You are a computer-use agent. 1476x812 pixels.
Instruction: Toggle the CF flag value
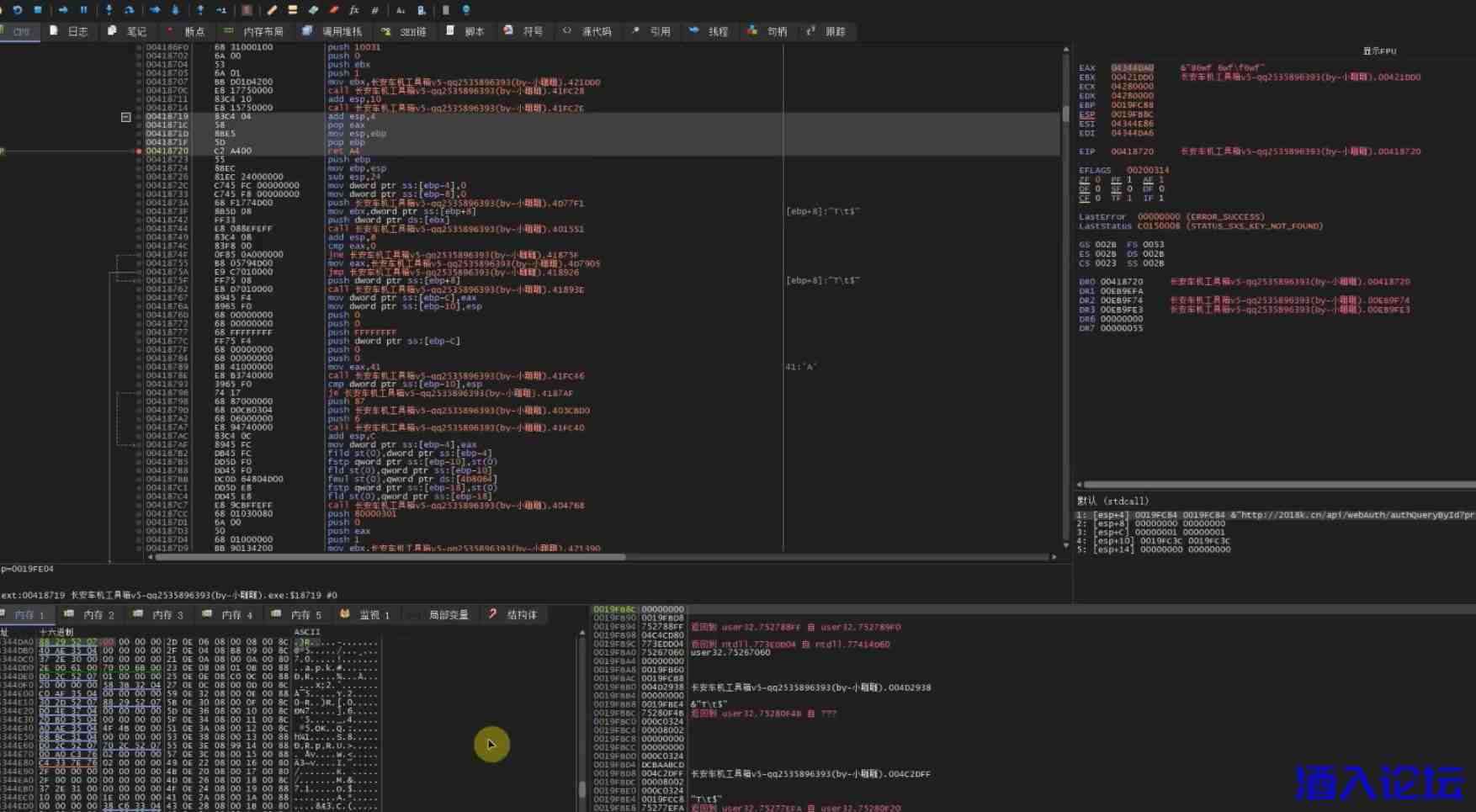(1098, 199)
